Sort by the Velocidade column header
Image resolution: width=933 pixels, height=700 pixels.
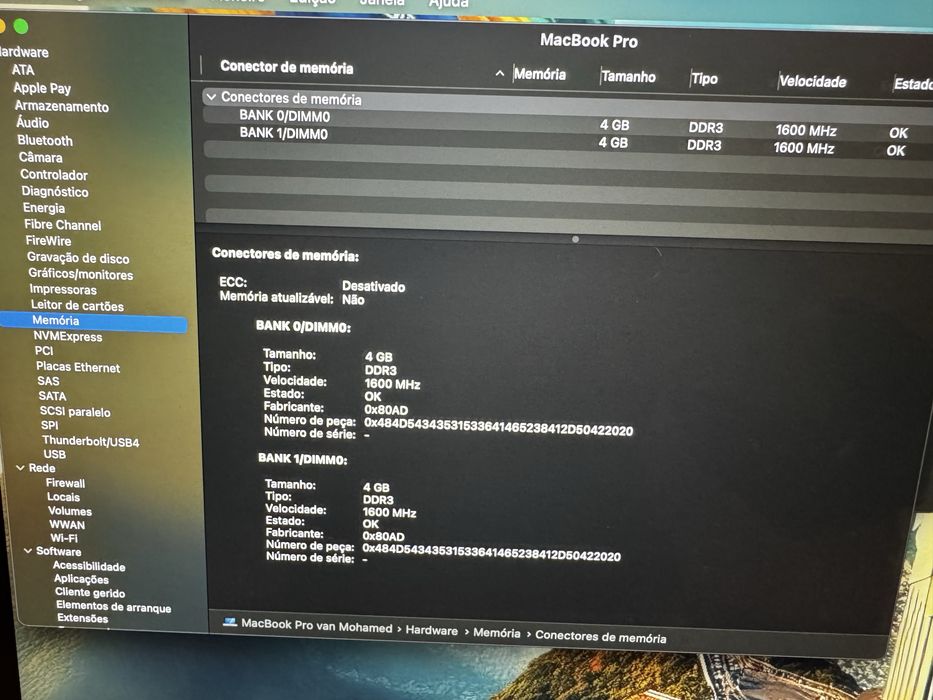[x=813, y=82]
